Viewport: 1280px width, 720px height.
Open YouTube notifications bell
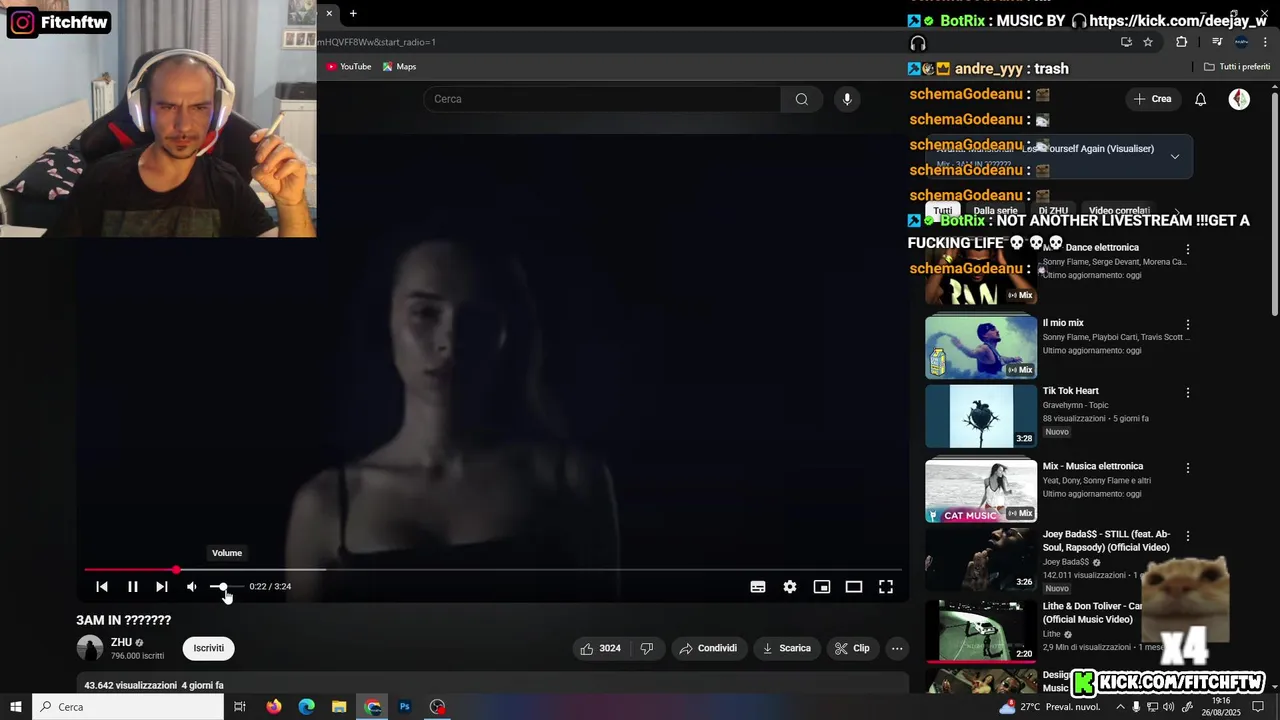[1201, 99]
